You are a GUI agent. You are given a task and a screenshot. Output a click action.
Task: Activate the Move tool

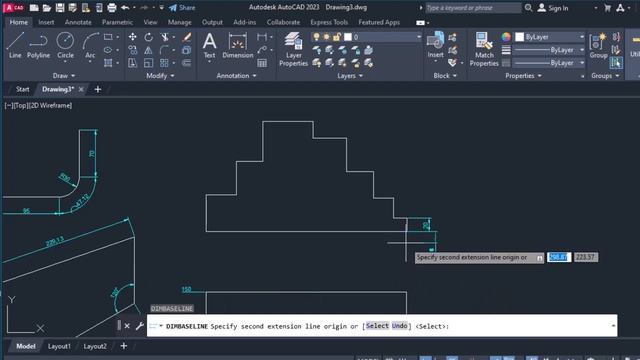pos(133,37)
